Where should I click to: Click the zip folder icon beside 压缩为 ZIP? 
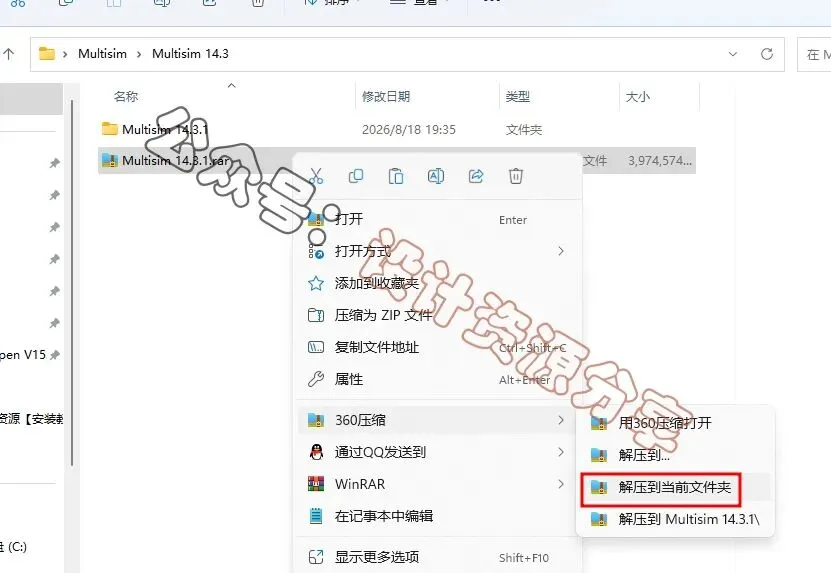pos(316,315)
